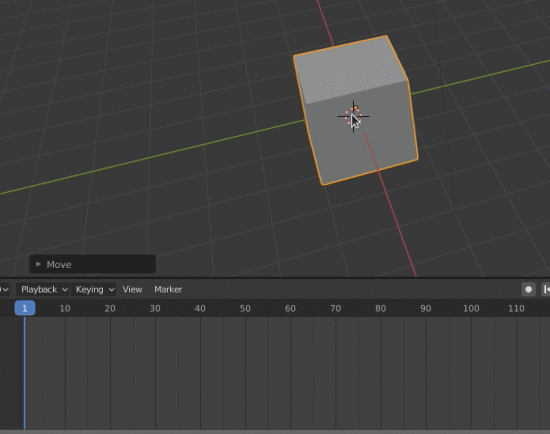Click frame 30 on the timeline ruler
Image resolution: width=550 pixels, height=434 pixels.
coord(155,308)
